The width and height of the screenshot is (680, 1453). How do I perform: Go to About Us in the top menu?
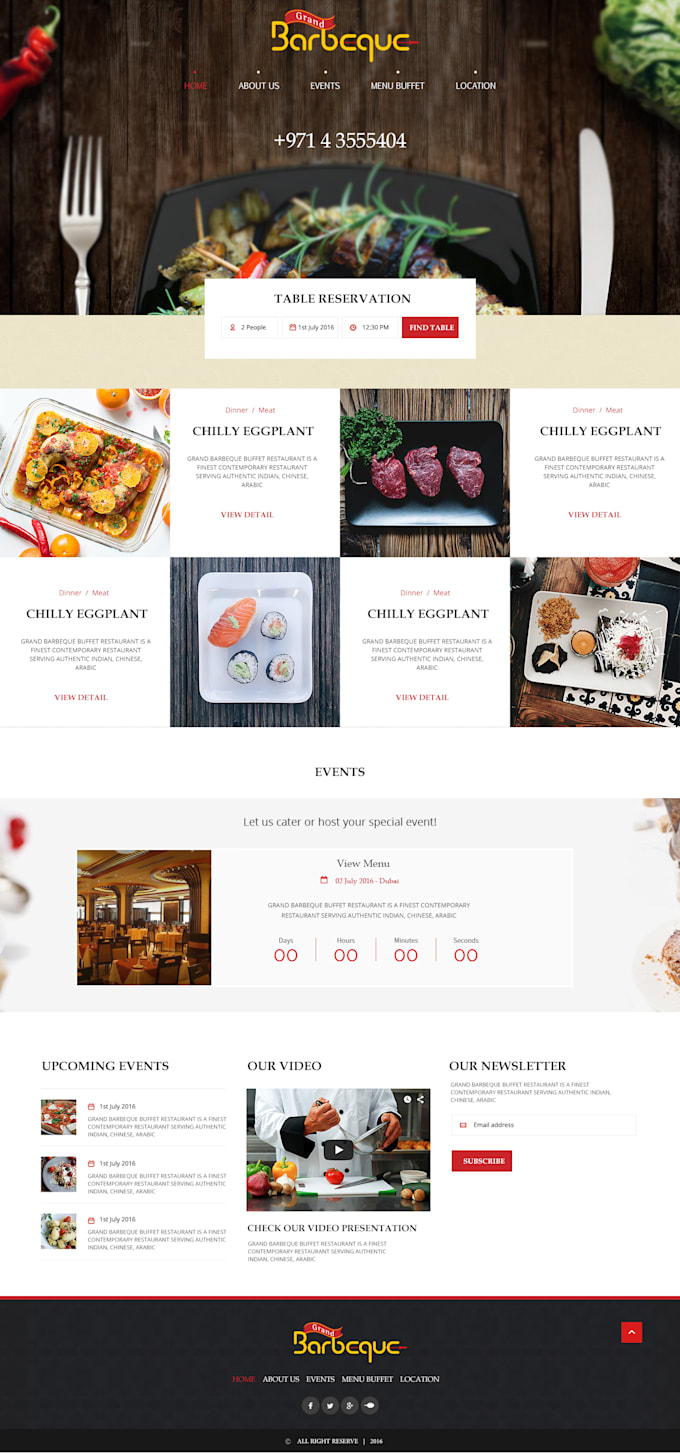(259, 86)
